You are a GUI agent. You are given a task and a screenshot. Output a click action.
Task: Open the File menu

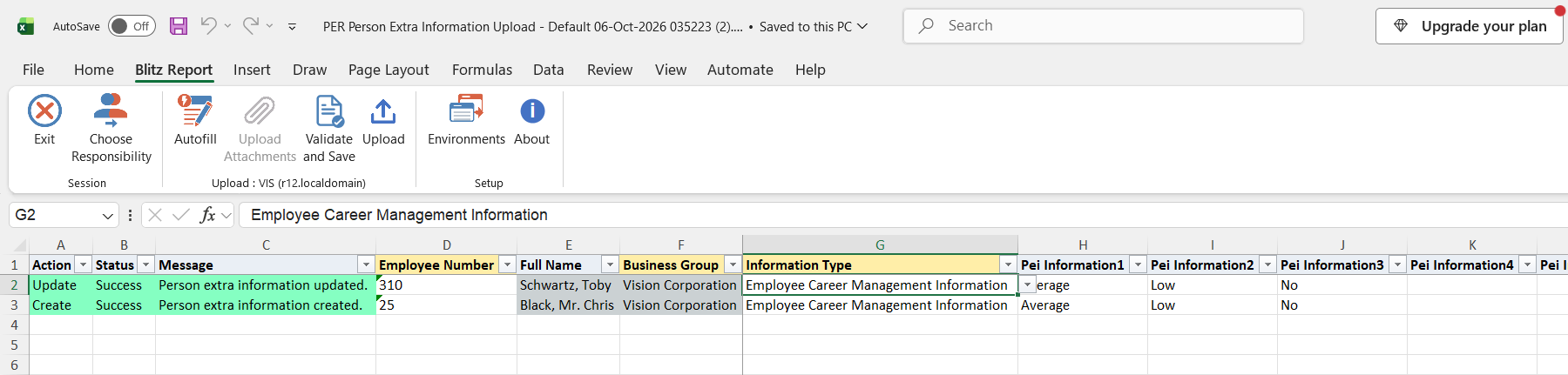tap(33, 70)
